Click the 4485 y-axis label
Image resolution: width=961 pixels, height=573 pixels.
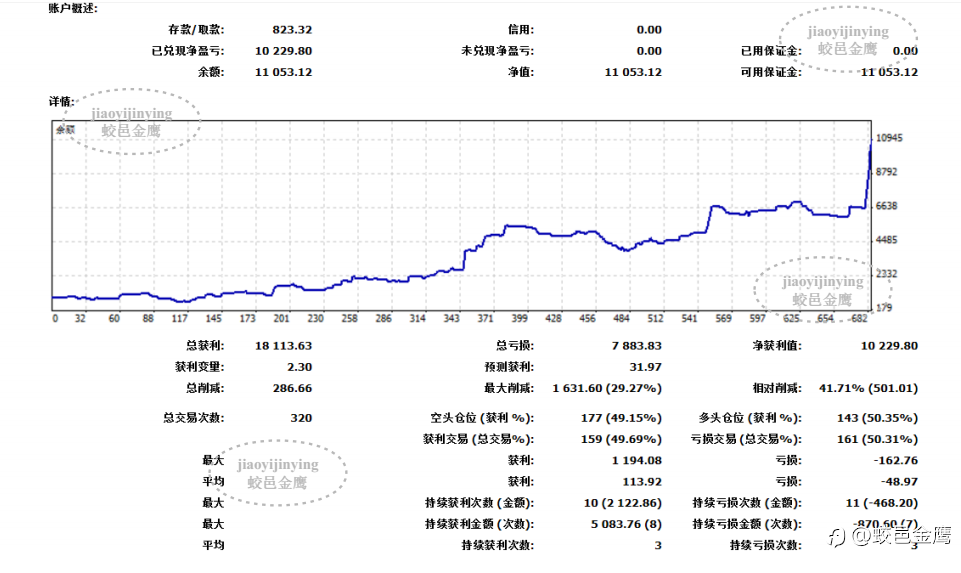pyautogui.click(x=886, y=240)
